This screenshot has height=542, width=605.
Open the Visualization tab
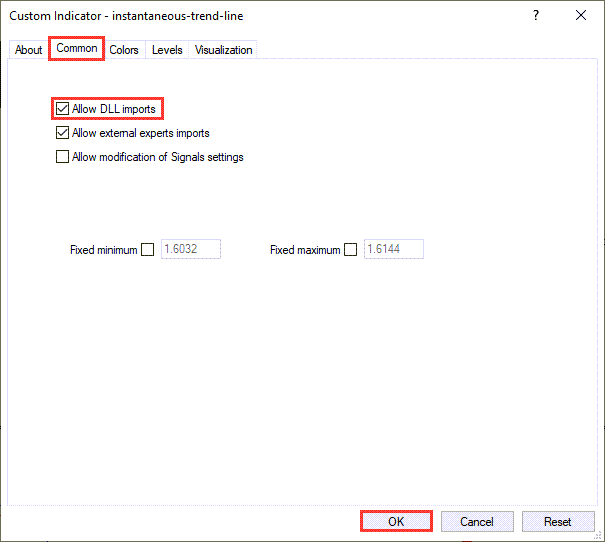click(x=223, y=50)
